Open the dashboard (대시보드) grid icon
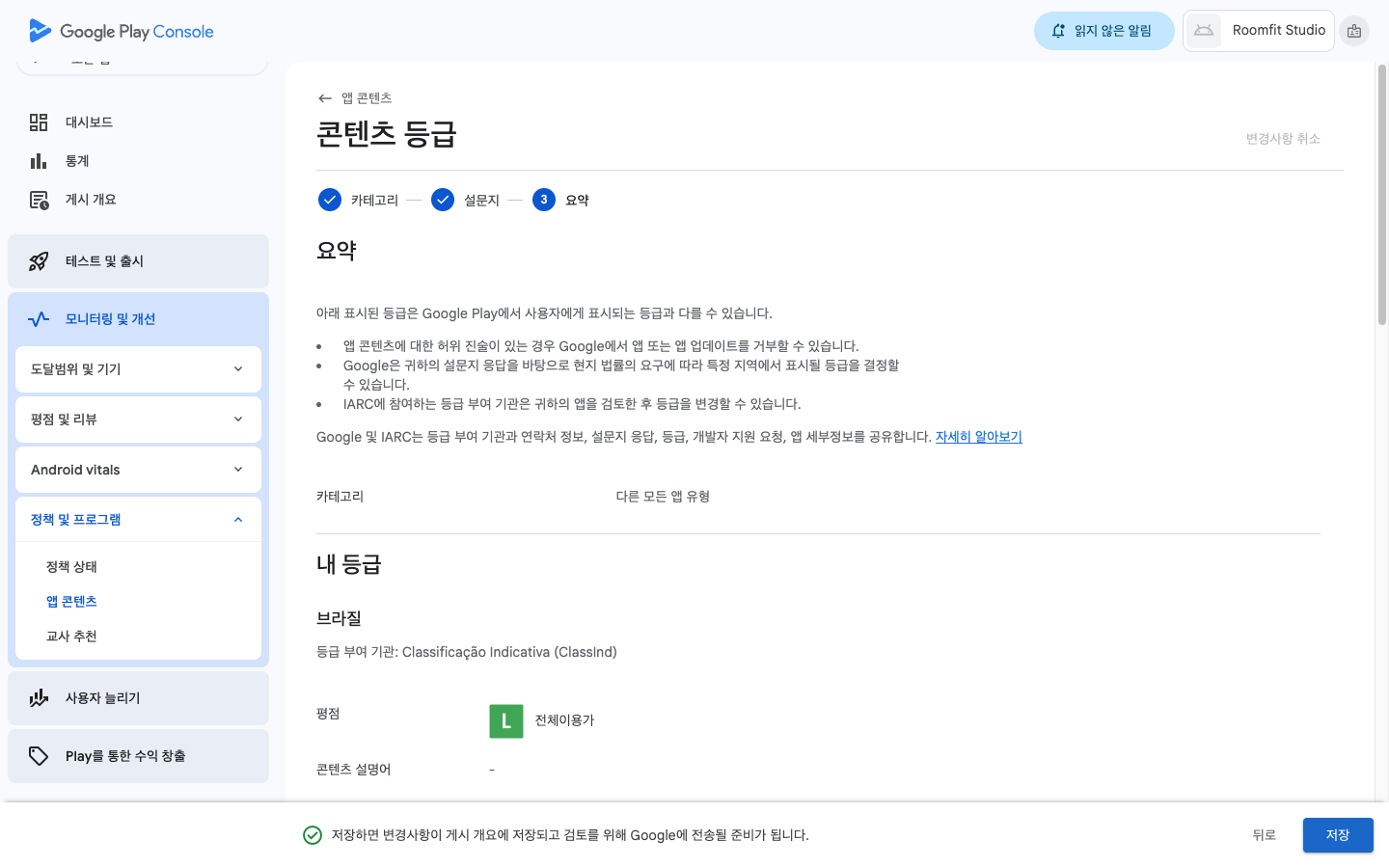This screenshot has height=868, width=1389. click(x=39, y=122)
